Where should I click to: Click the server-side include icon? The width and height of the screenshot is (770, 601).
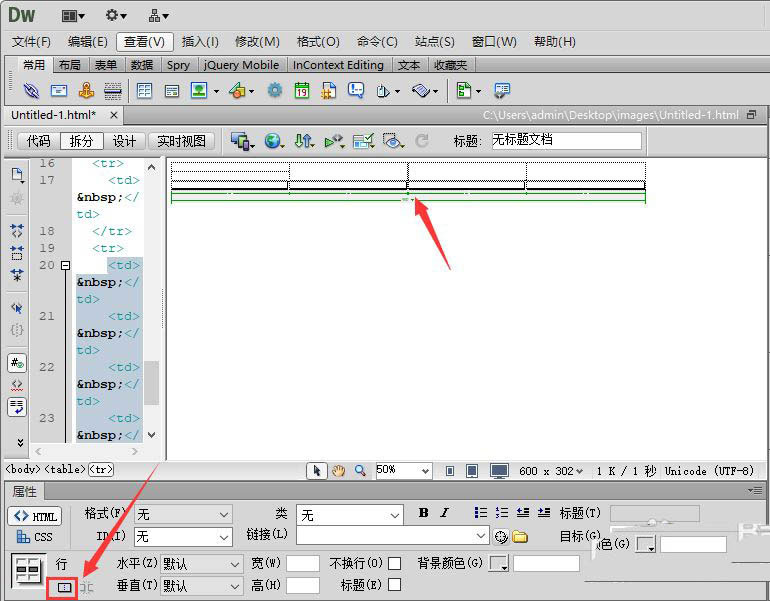329,90
